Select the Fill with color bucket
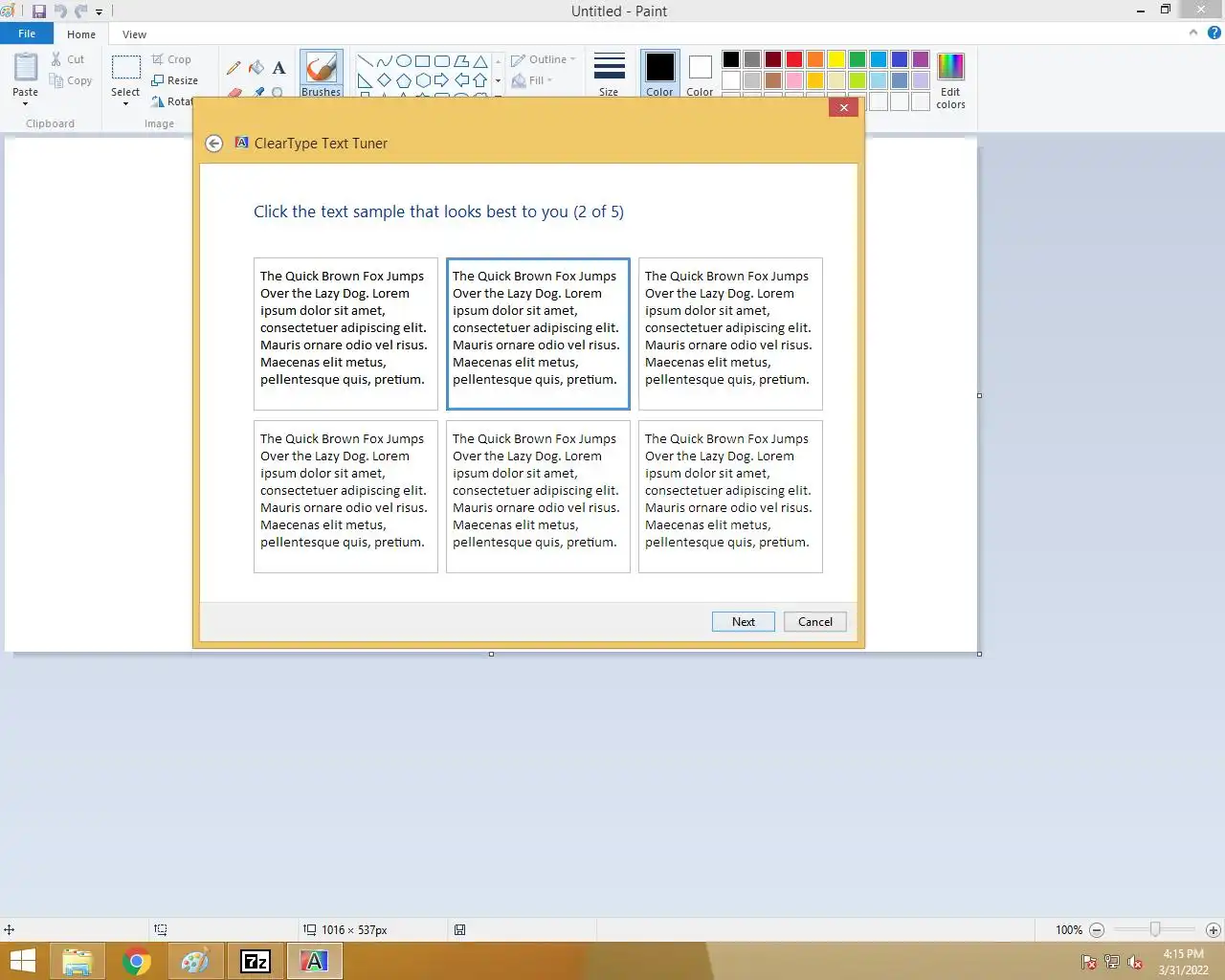Image resolution: width=1225 pixels, height=980 pixels. [256, 68]
